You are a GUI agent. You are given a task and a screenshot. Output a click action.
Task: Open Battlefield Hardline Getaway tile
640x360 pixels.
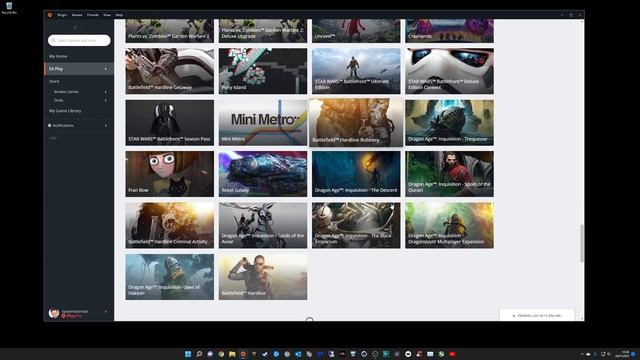169,71
